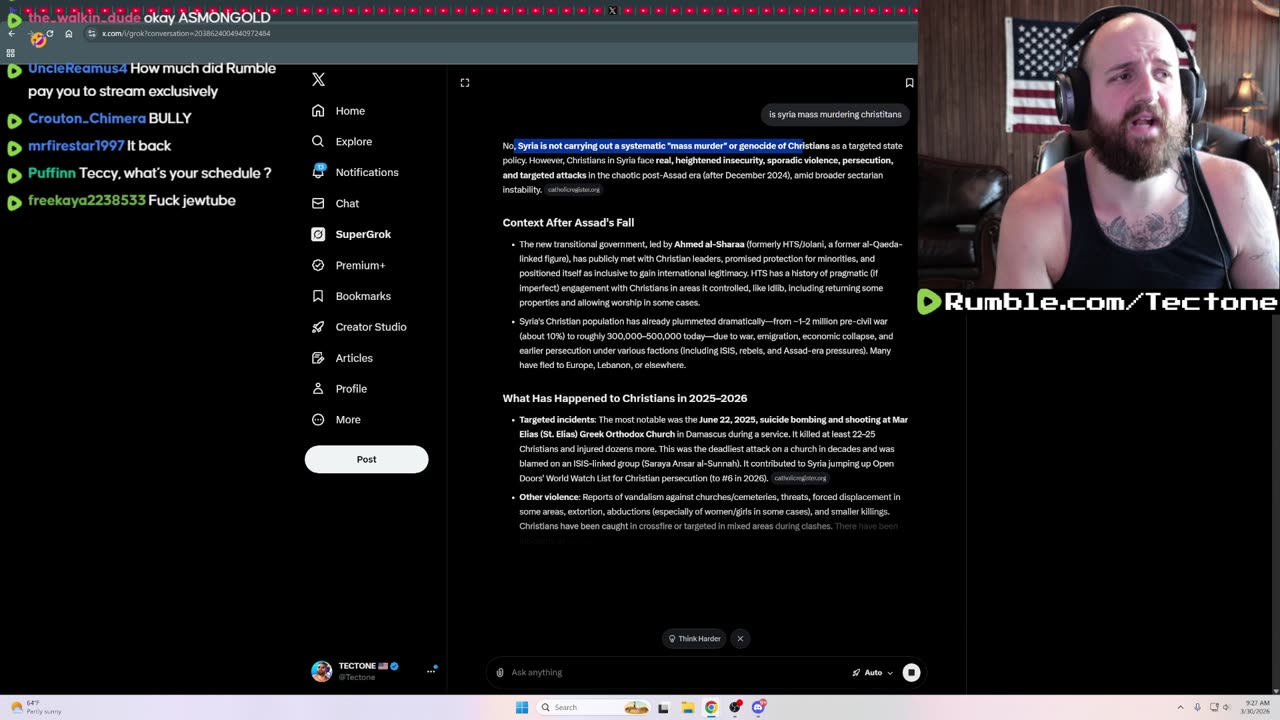Click Rumble.com/Tectone banner text
1280x720 pixels.
coord(1110,302)
